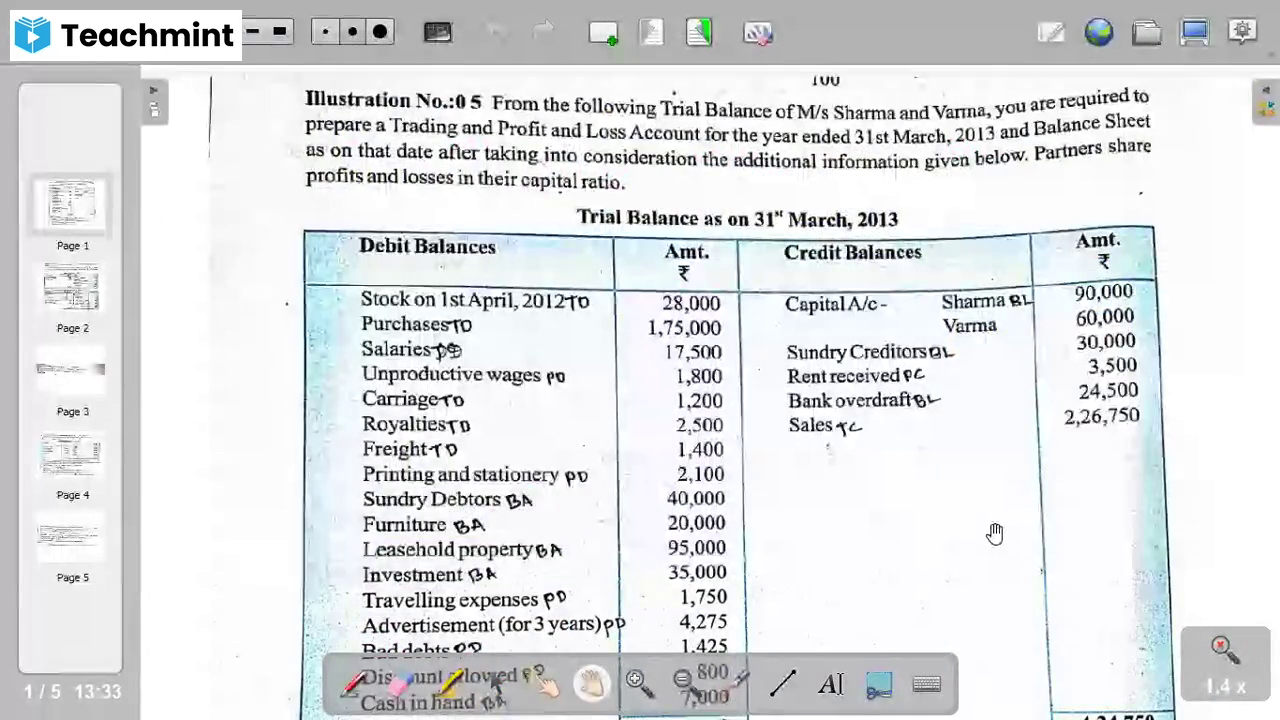Open the settings popup at top right
The width and height of the screenshot is (1280, 720).
tap(1242, 33)
